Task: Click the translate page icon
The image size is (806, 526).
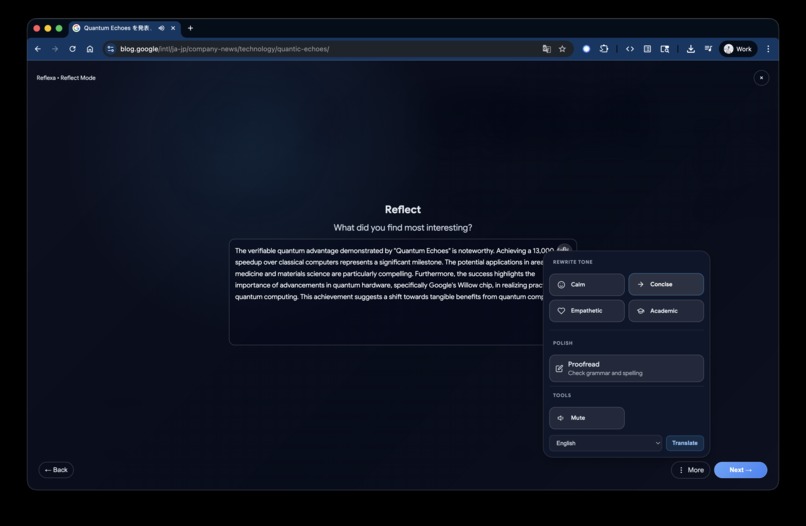Action: pyautogui.click(x=546, y=49)
